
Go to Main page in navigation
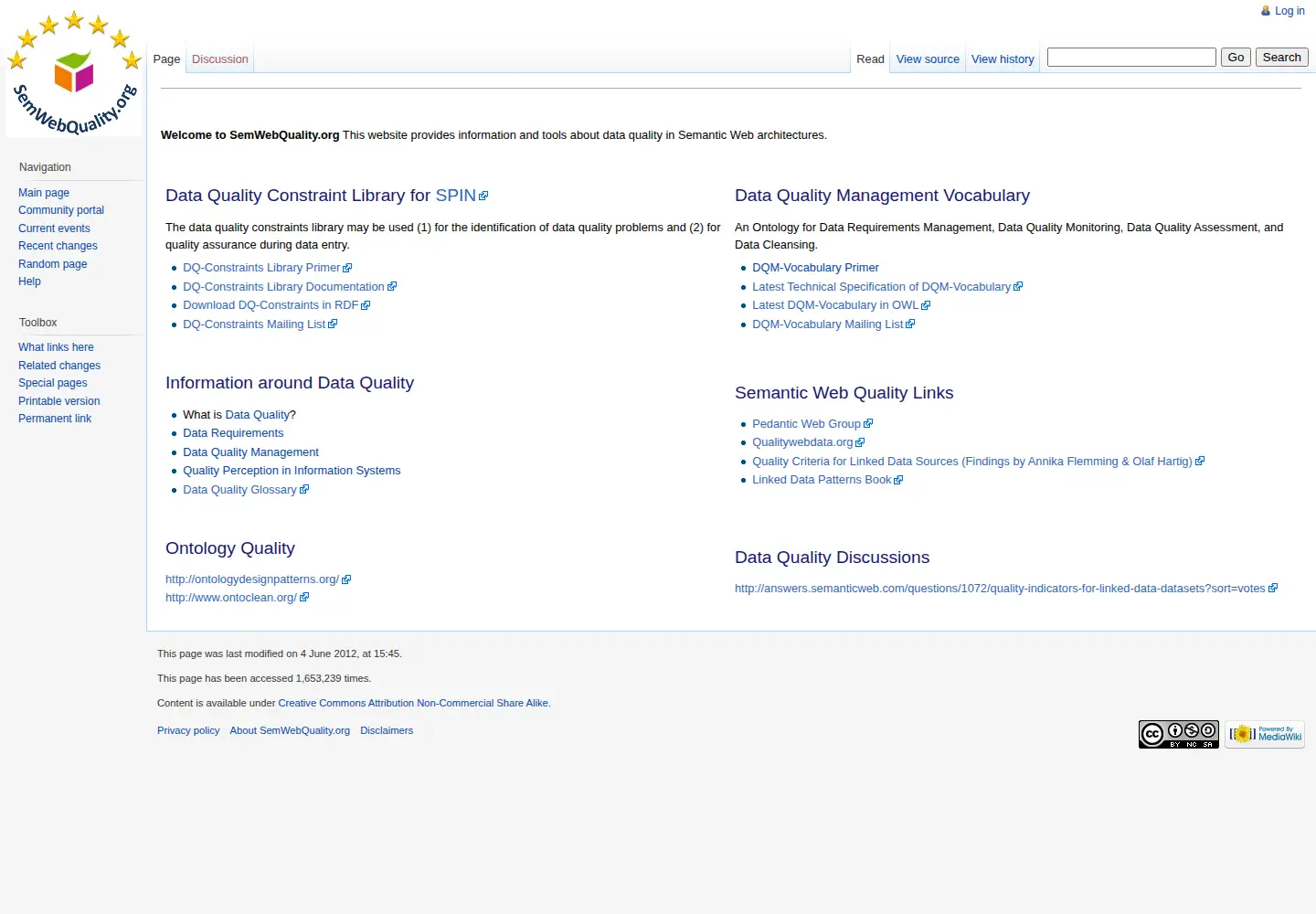[x=44, y=193]
